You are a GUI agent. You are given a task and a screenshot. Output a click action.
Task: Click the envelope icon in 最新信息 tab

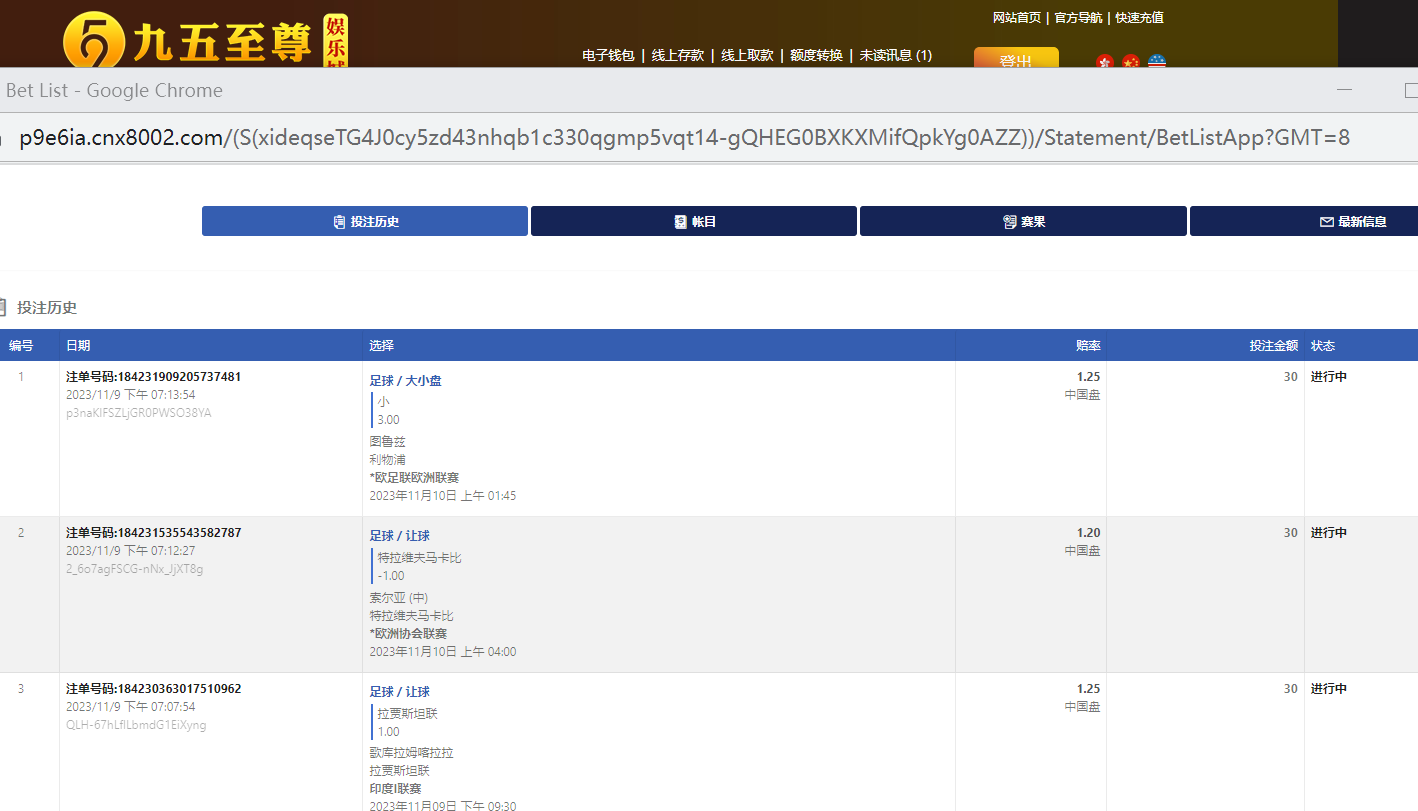click(1327, 222)
